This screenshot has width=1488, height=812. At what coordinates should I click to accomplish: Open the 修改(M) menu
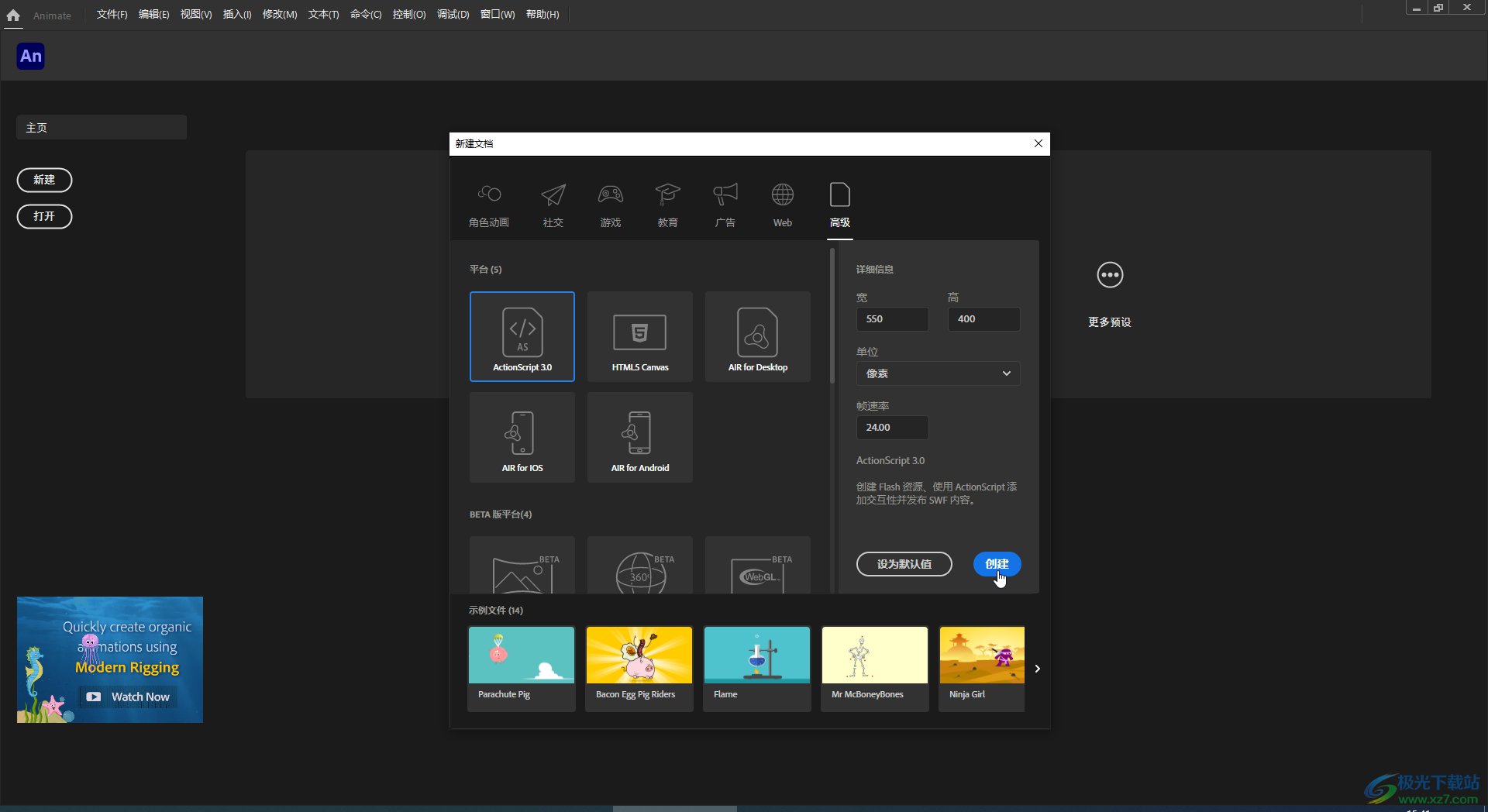click(x=280, y=15)
